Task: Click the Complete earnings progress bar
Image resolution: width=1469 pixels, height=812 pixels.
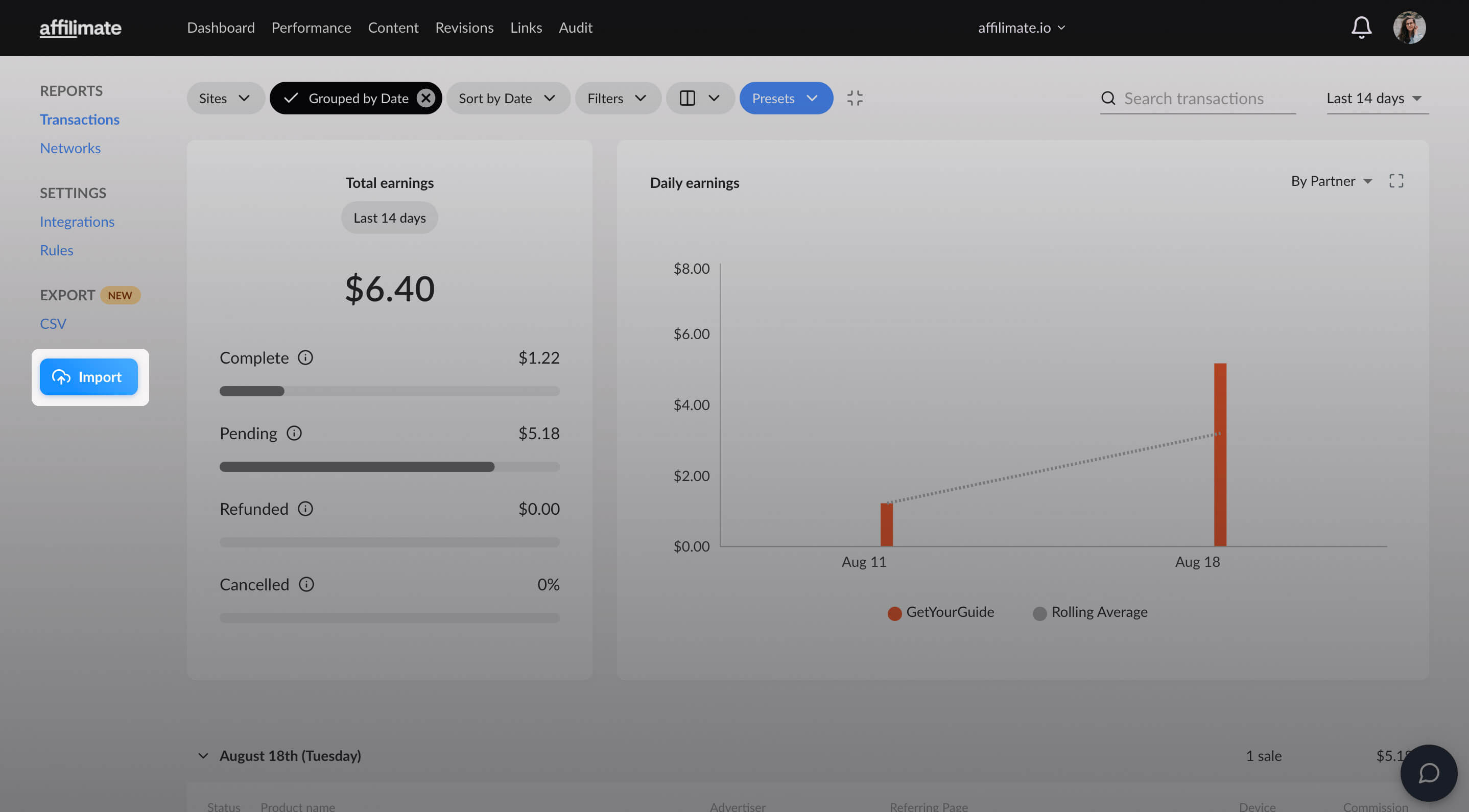Action: pyautogui.click(x=390, y=391)
